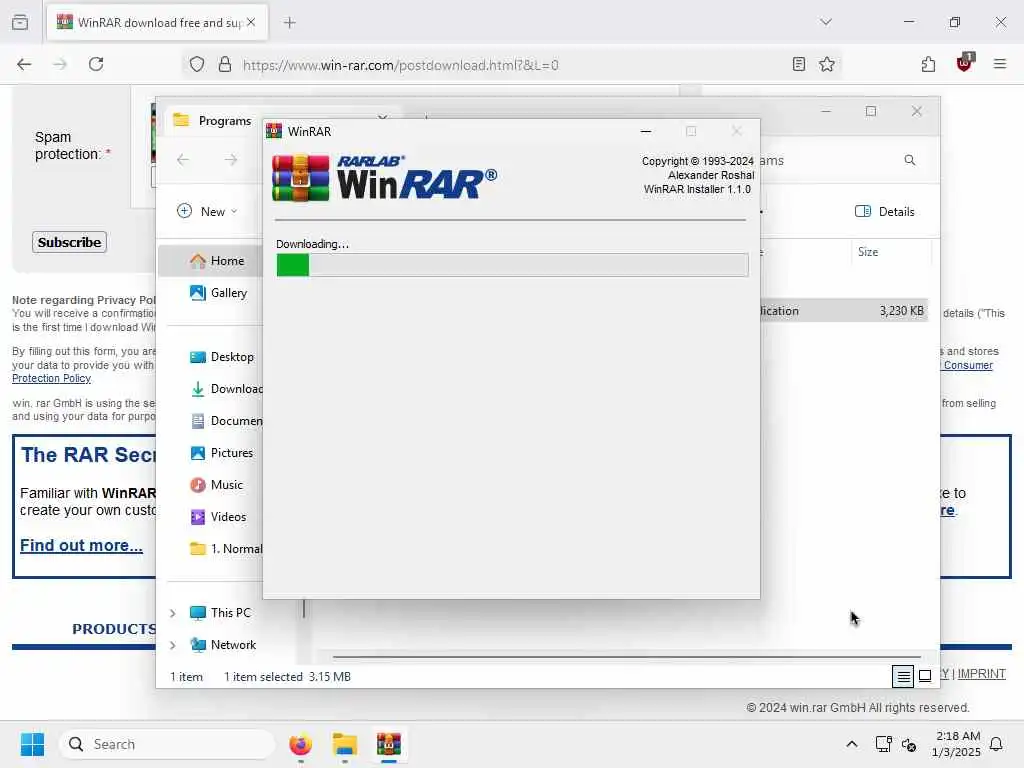Expand This PC tree node
1024x768 pixels.
(x=172, y=613)
